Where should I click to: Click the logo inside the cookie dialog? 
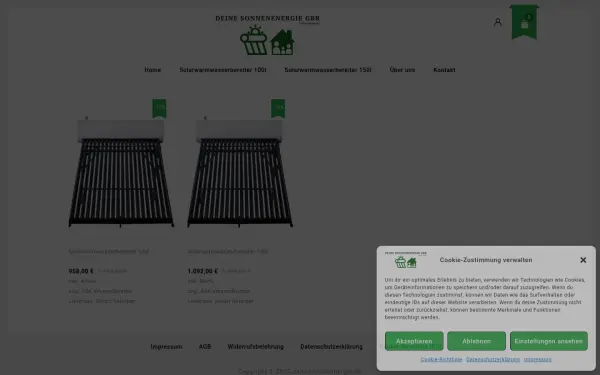[406, 260]
